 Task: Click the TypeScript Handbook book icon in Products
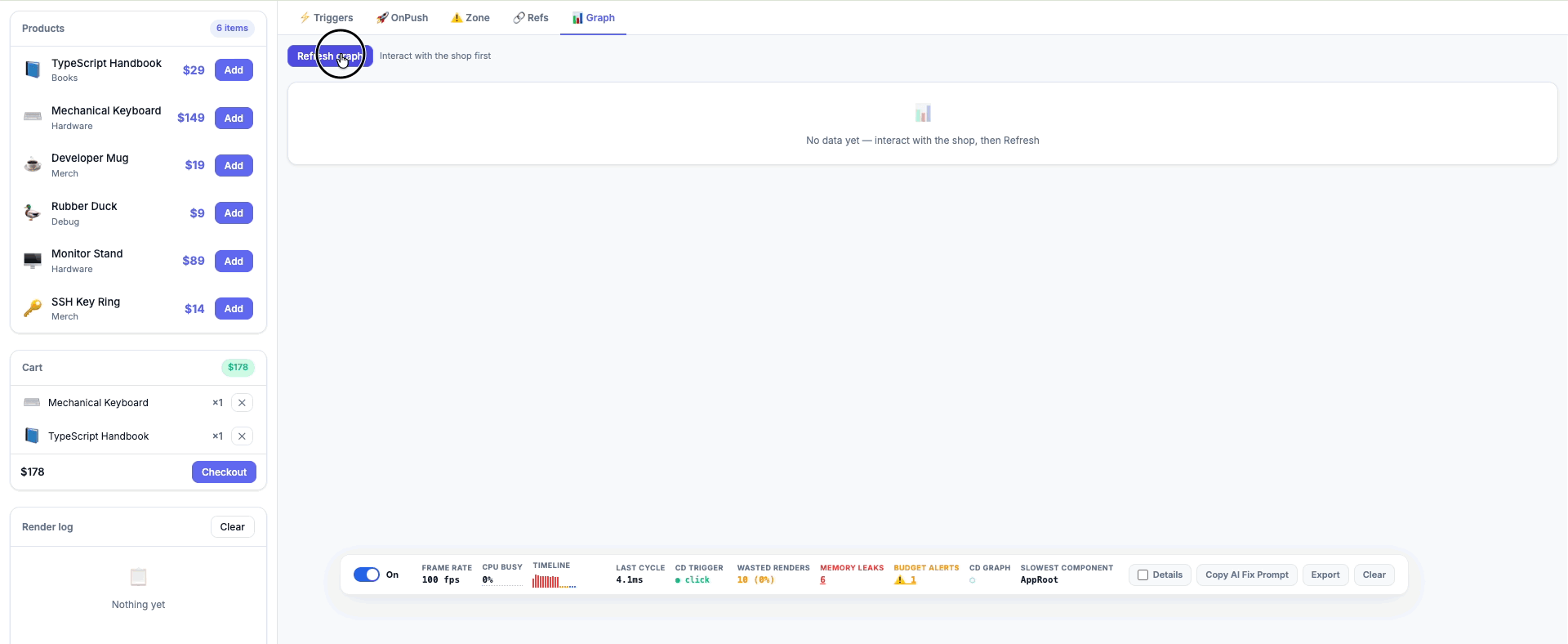click(x=33, y=69)
